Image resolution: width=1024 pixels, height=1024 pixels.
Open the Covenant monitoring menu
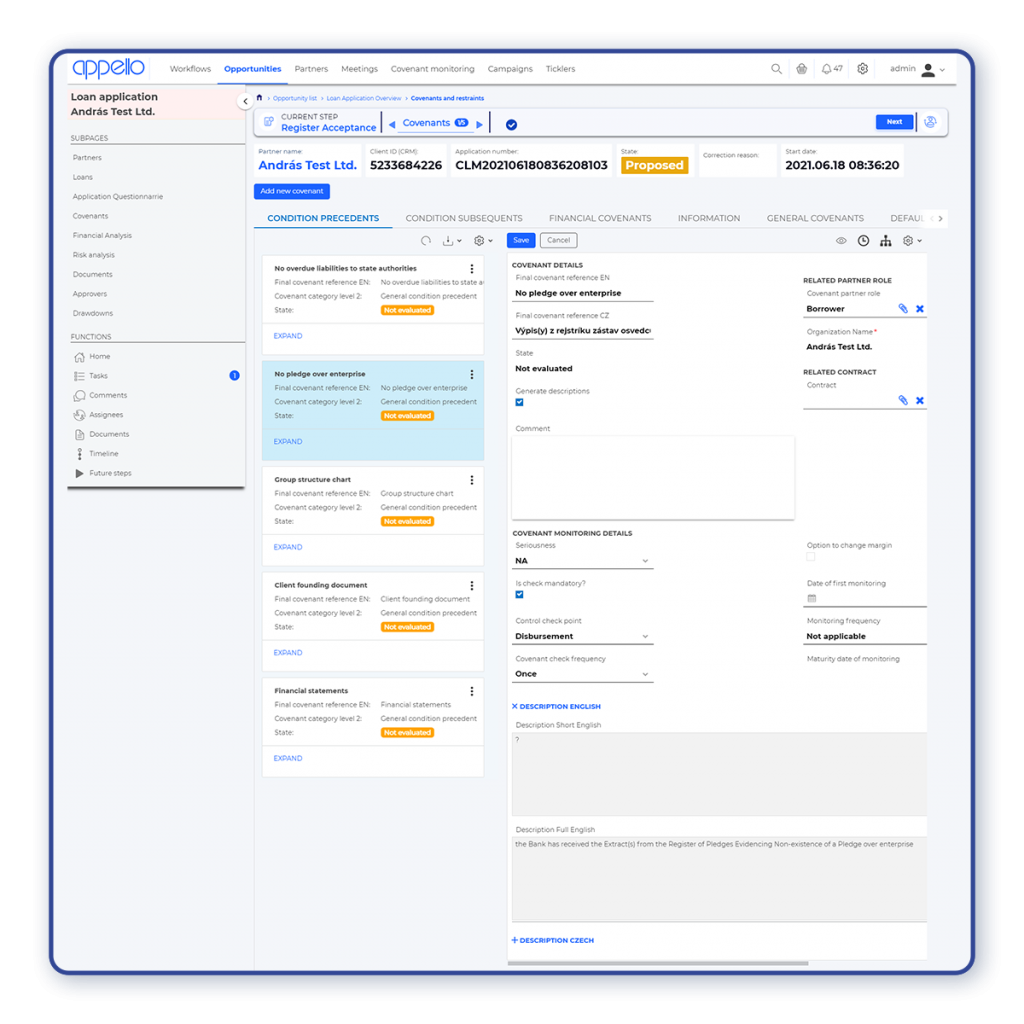click(x=432, y=69)
